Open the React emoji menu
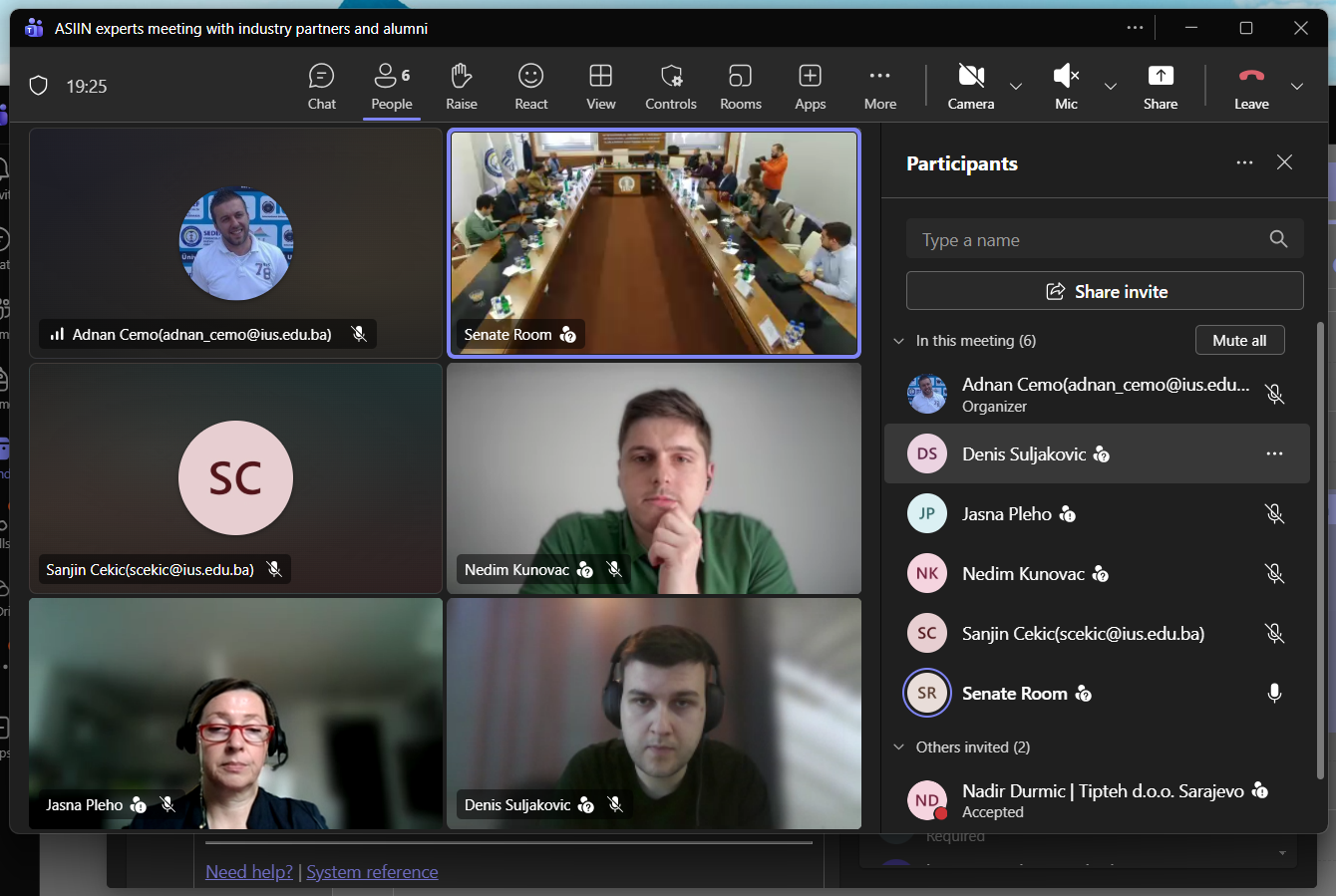The width and height of the screenshot is (1336, 896). [x=530, y=87]
